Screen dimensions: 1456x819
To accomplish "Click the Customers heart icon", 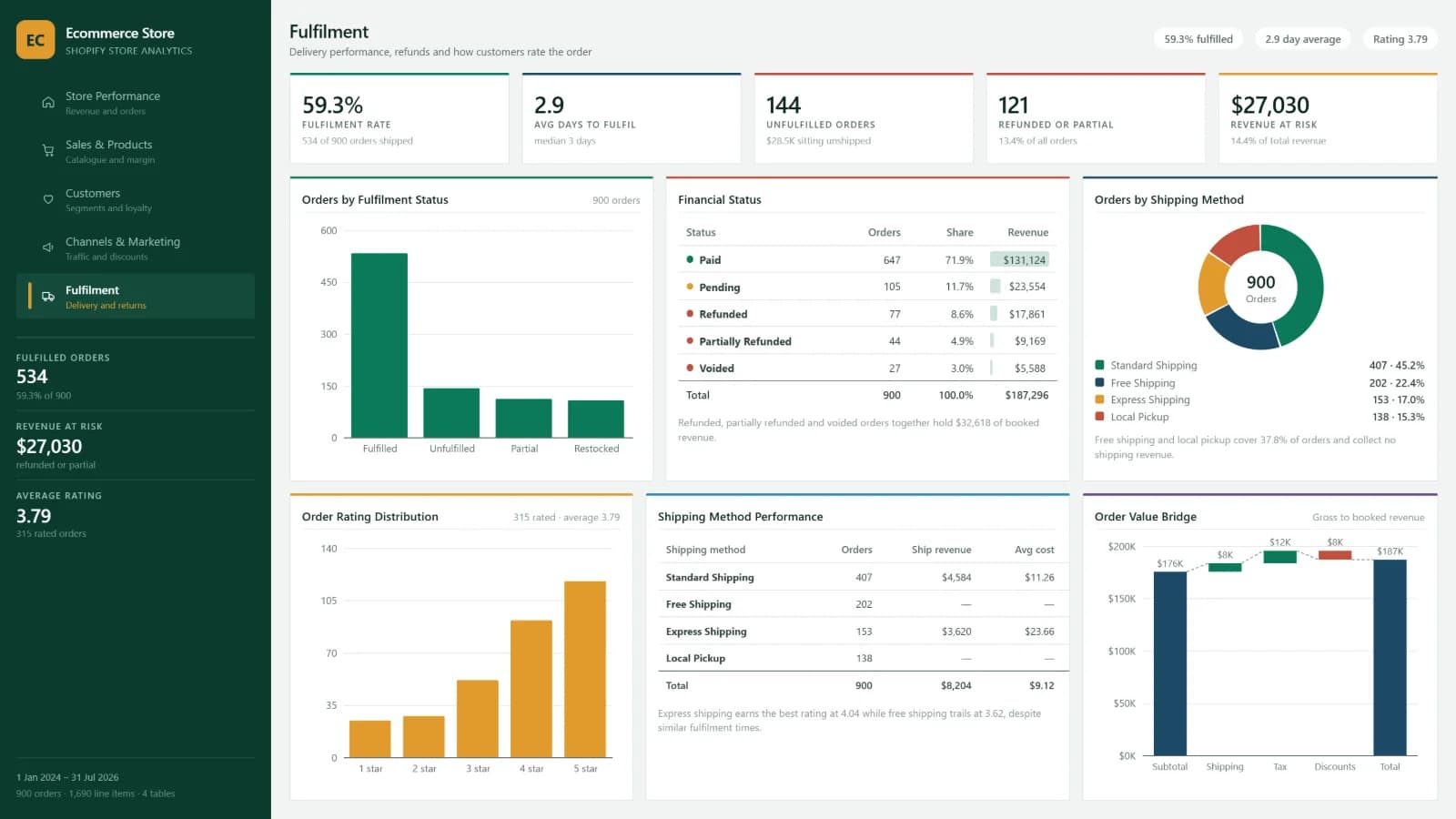I will tap(48, 199).
